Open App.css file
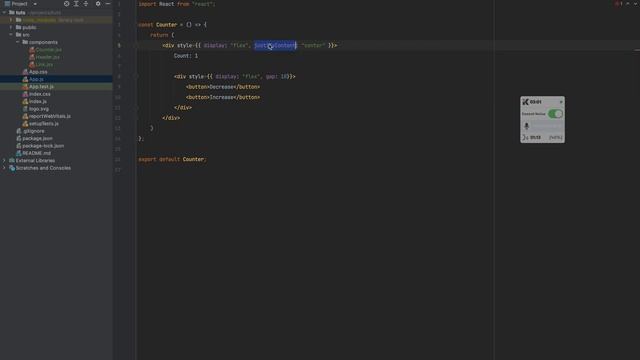 38,72
